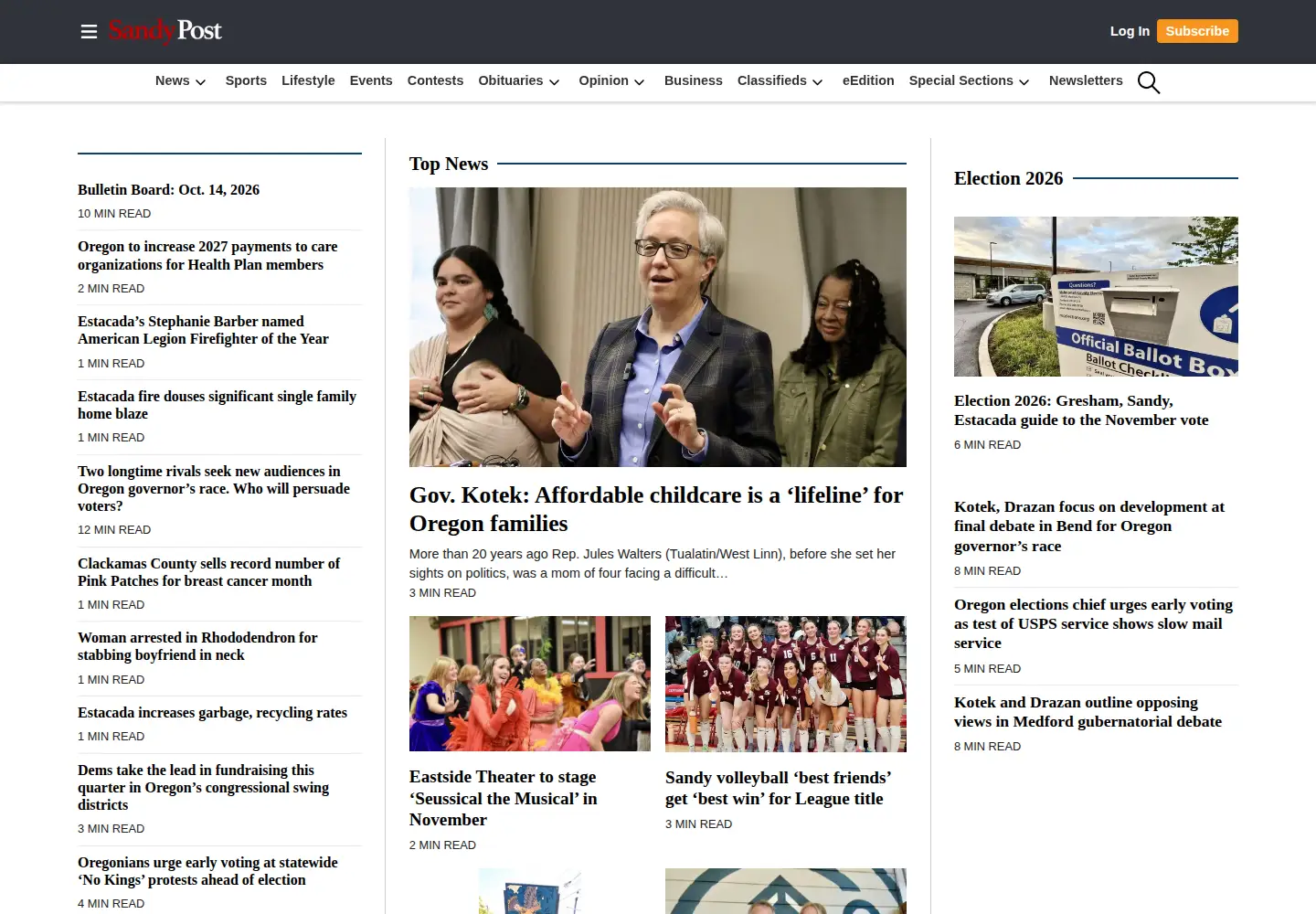Open Stephanie Barber Firefighter of the Year story
Viewport: 1316px width, 914px height.
[x=203, y=330]
